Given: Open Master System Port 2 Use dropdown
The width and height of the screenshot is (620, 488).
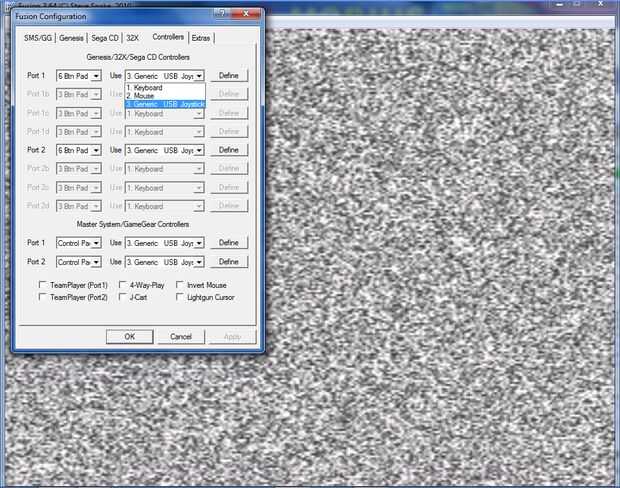Looking at the screenshot, I should [164, 262].
